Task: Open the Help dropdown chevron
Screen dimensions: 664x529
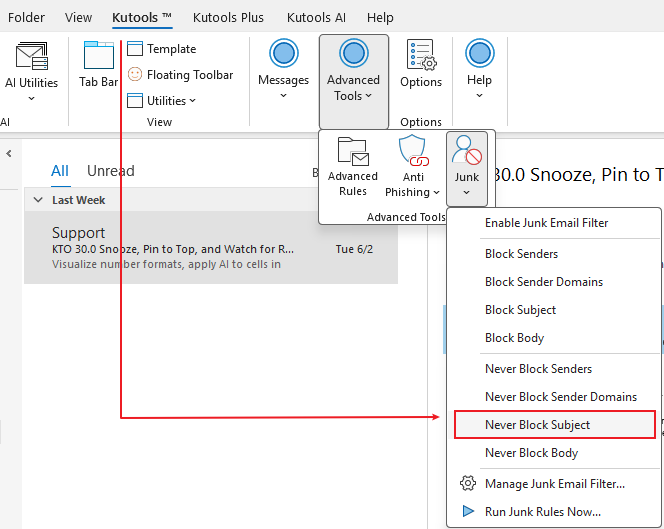Action: pos(479,96)
